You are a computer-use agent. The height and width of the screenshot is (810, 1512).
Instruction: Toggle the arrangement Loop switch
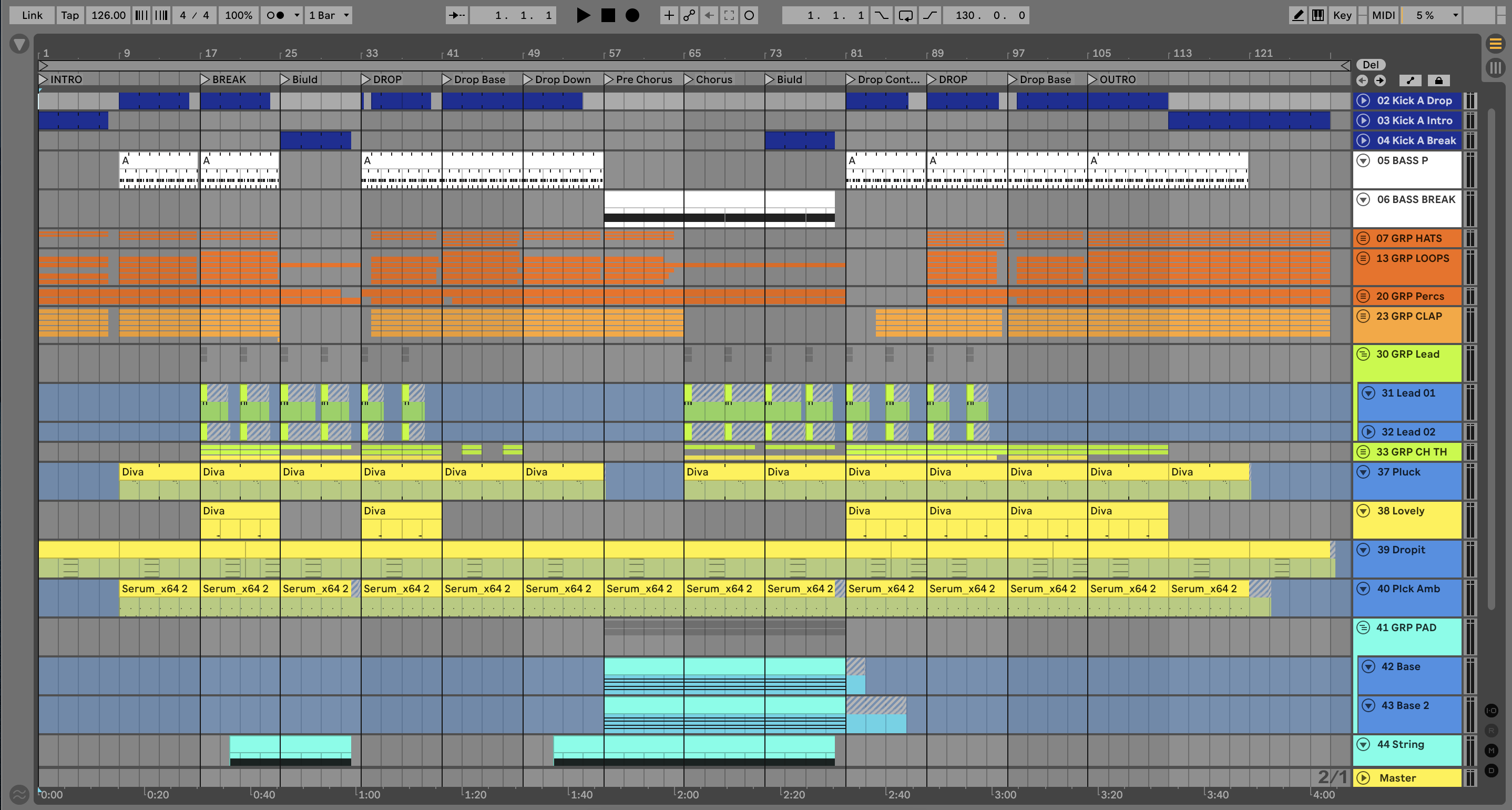[905, 15]
